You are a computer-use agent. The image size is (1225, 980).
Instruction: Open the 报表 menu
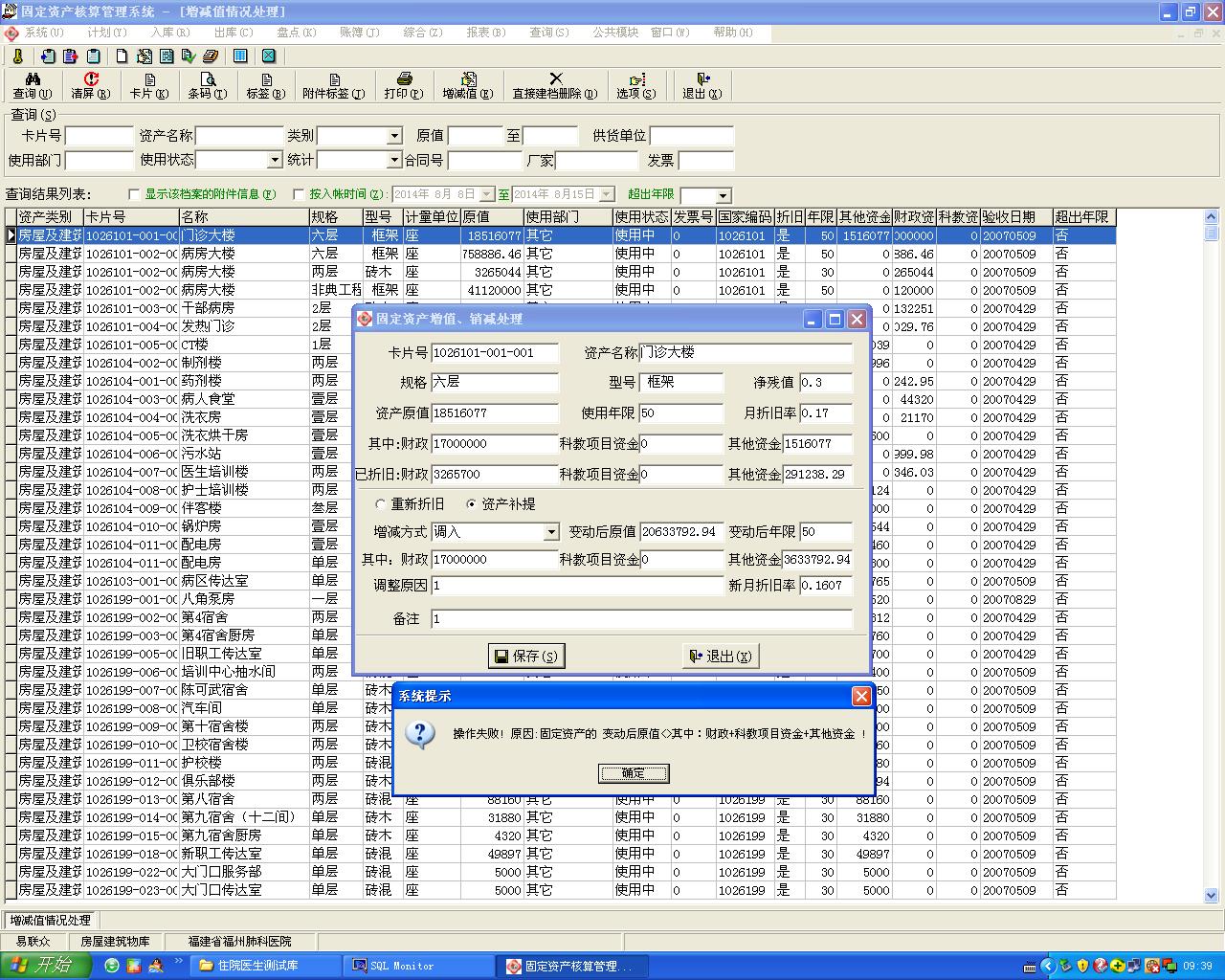point(485,33)
